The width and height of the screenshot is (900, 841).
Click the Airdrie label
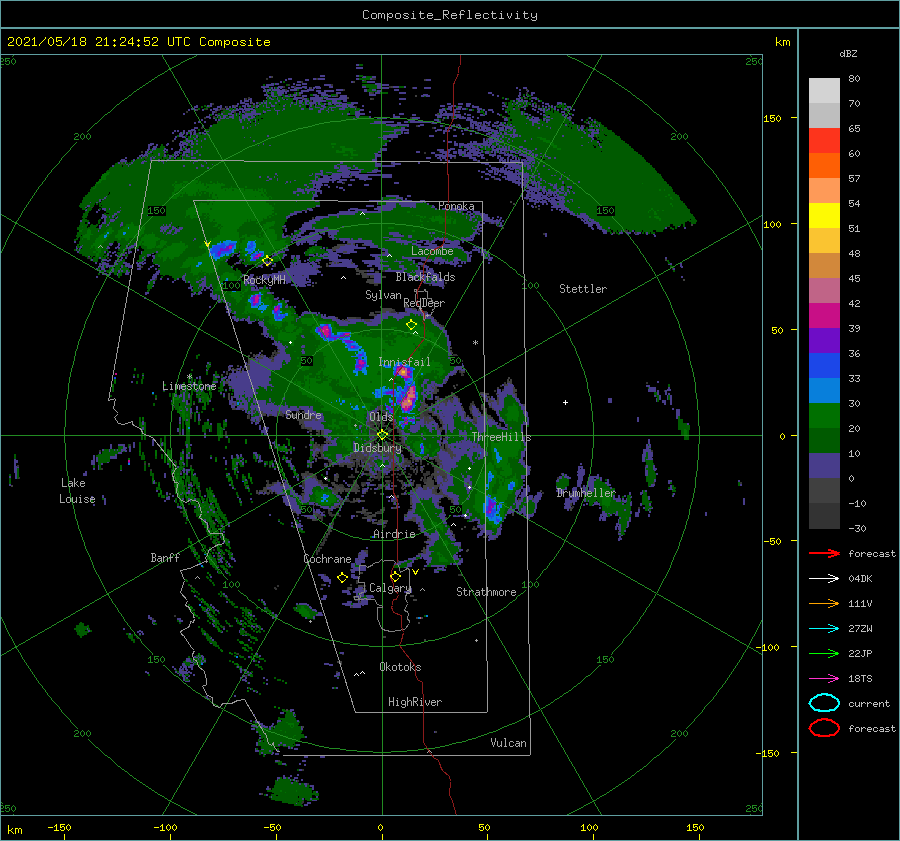394,534
